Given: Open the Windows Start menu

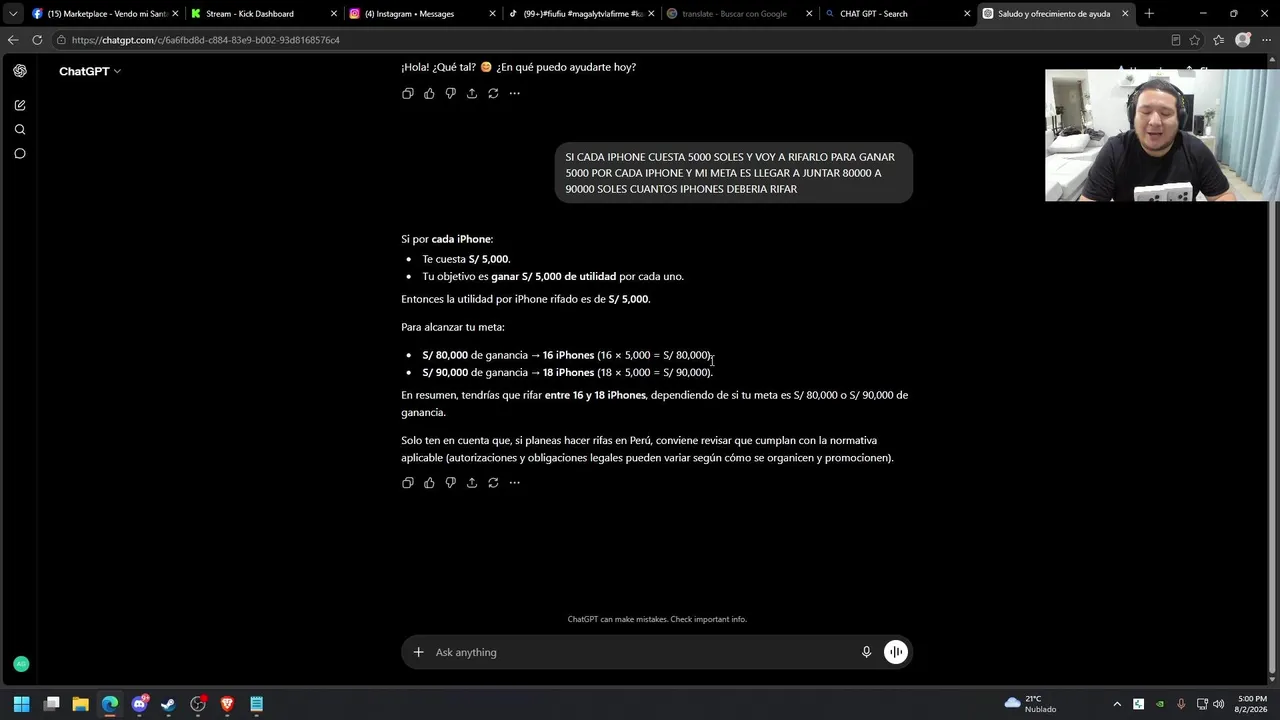Looking at the screenshot, I should (22, 704).
